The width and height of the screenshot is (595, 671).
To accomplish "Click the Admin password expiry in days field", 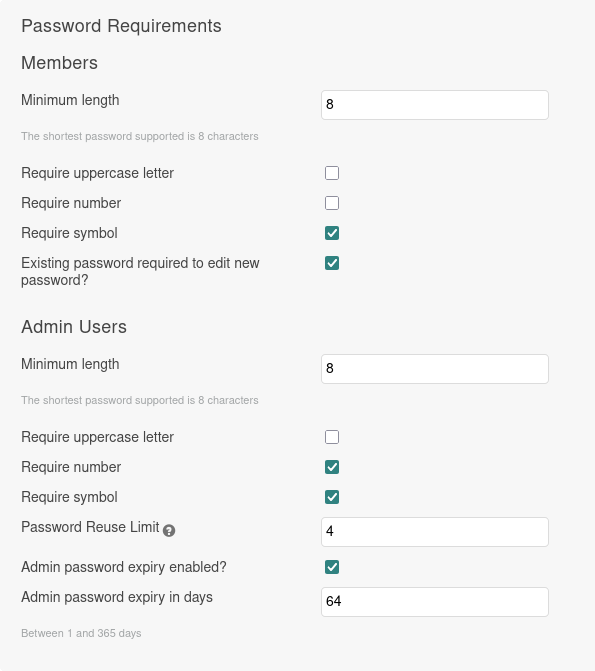I will click(435, 602).
